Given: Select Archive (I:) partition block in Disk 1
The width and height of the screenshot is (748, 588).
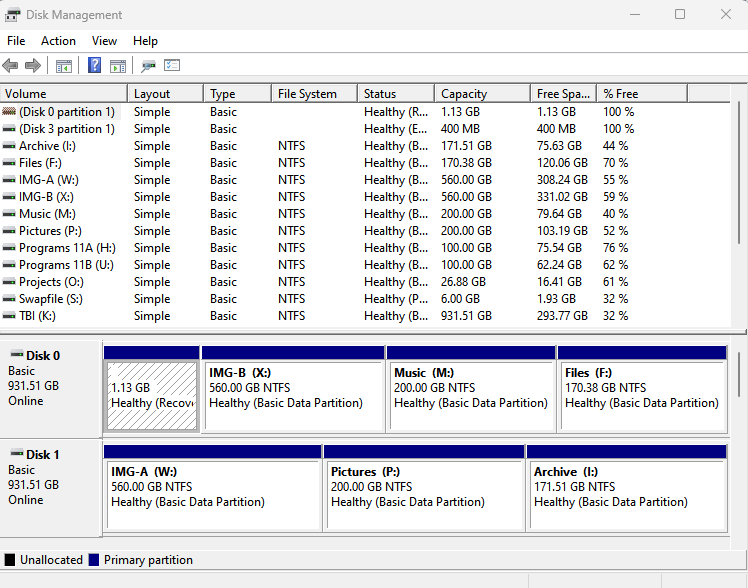Looking at the screenshot, I should (627, 495).
